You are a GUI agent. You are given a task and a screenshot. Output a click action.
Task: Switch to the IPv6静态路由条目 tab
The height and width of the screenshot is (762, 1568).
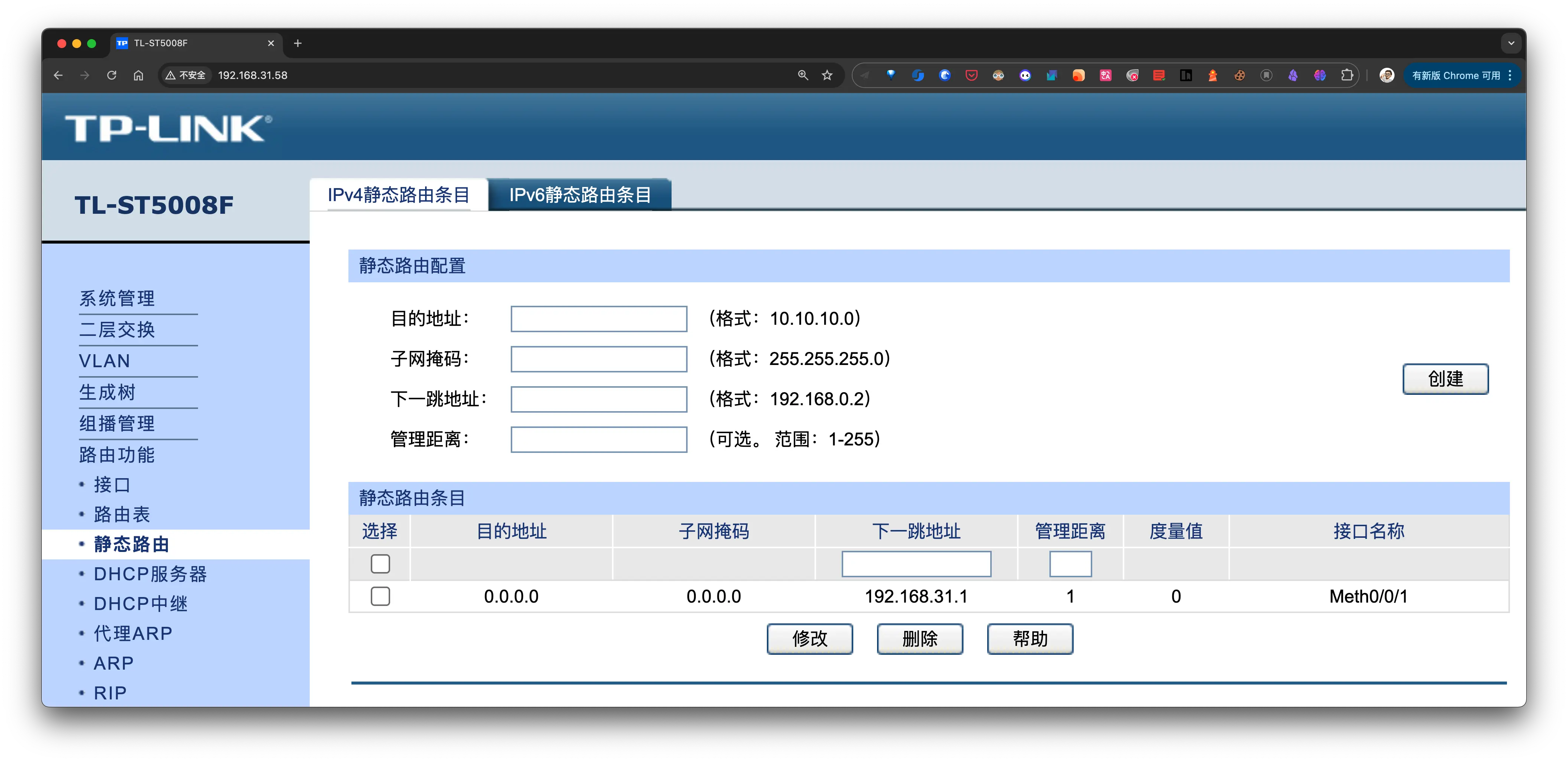coord(579,196)
